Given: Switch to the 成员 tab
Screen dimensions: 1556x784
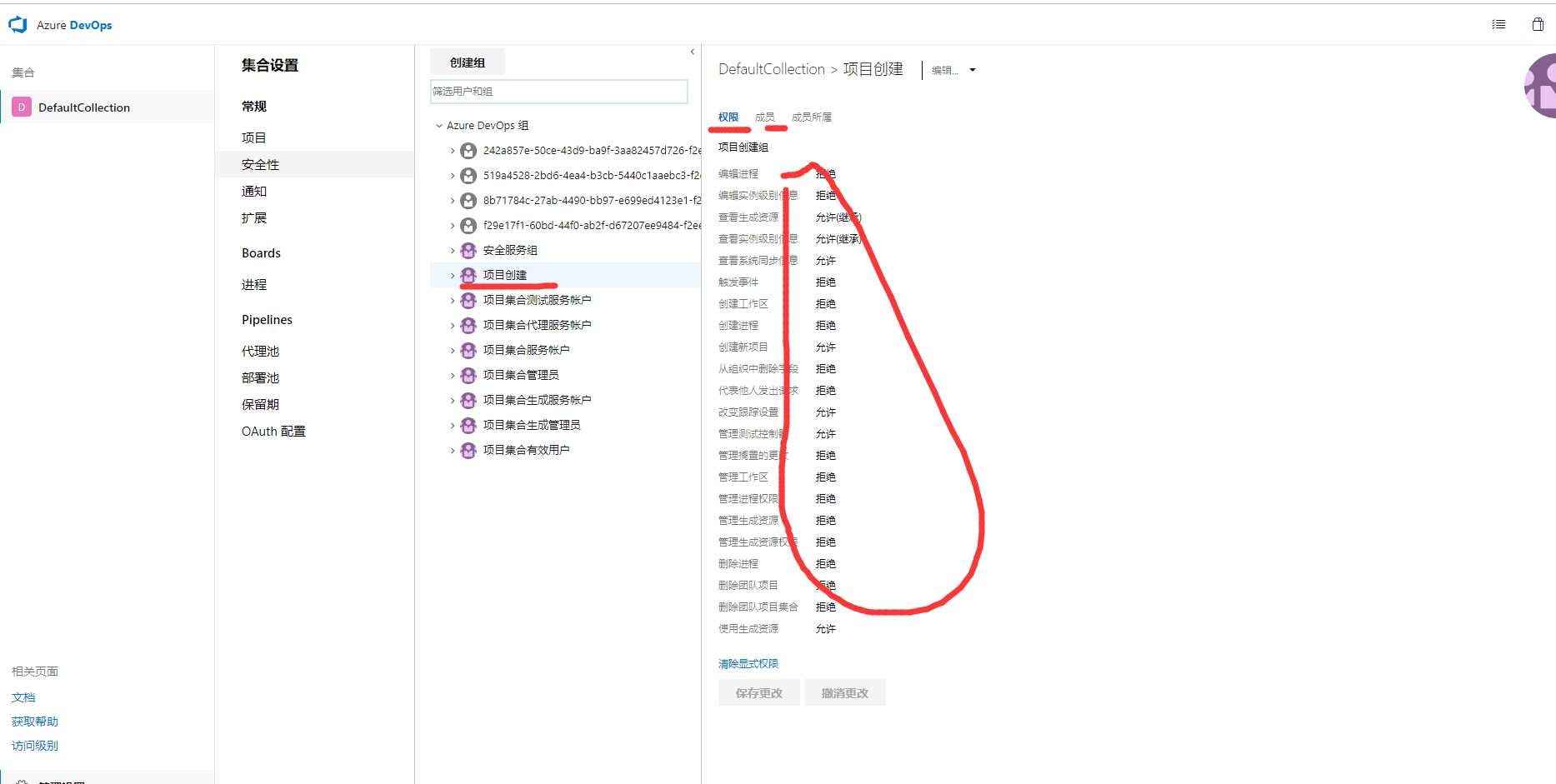Looking at the screenshot, I should coord(764,117).
